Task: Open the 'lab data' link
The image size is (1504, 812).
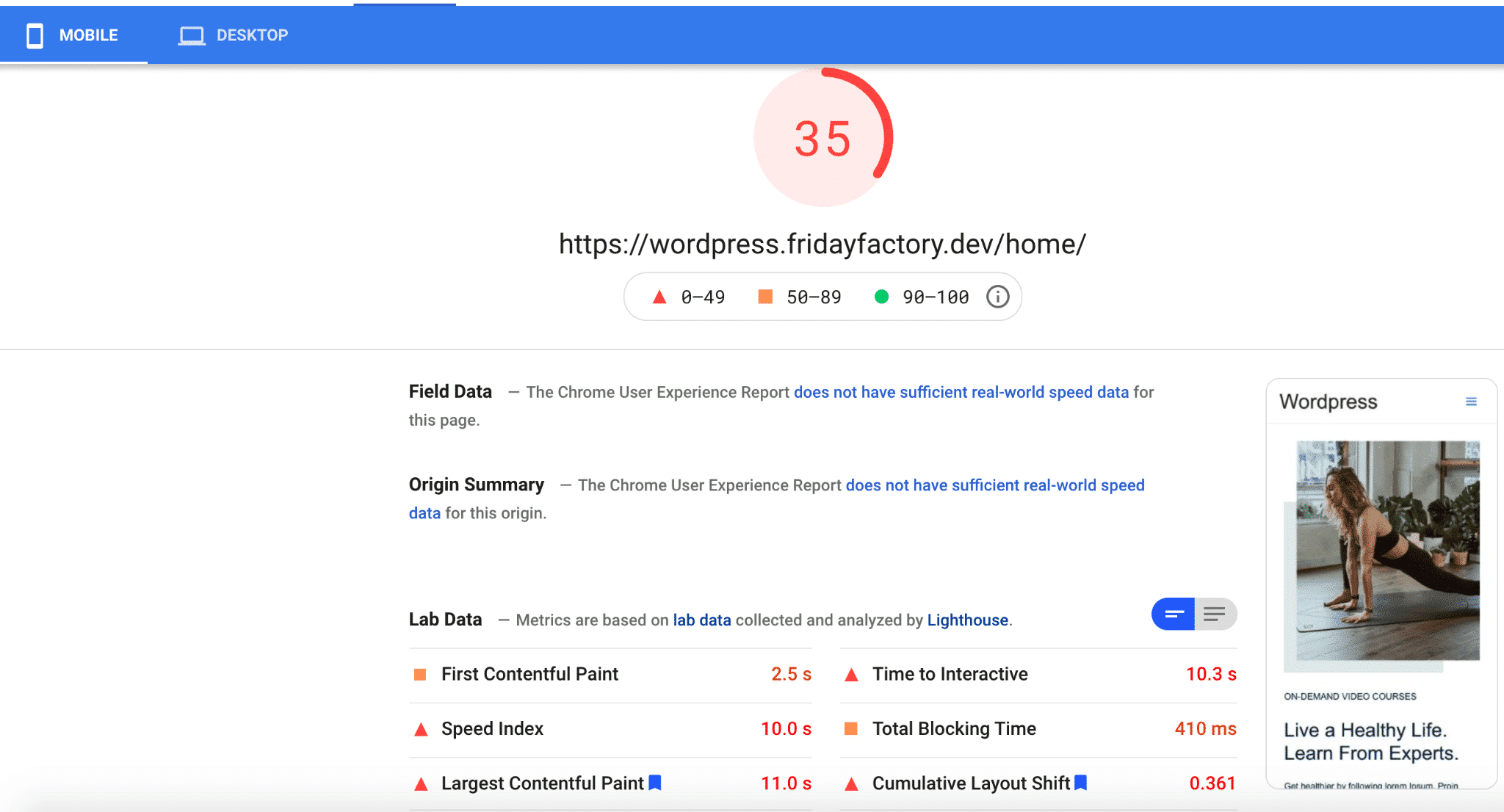Action: pos(702,620)
